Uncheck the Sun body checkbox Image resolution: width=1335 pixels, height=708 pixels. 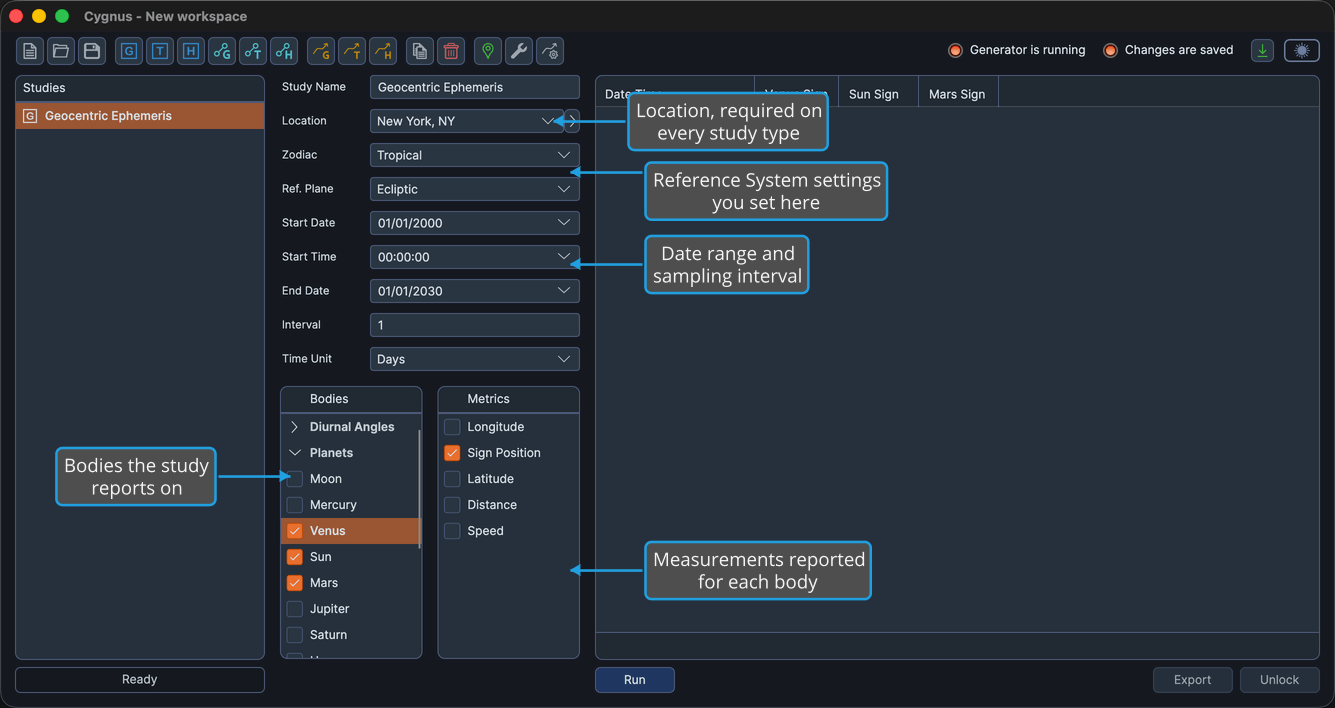tap(295, 557)
